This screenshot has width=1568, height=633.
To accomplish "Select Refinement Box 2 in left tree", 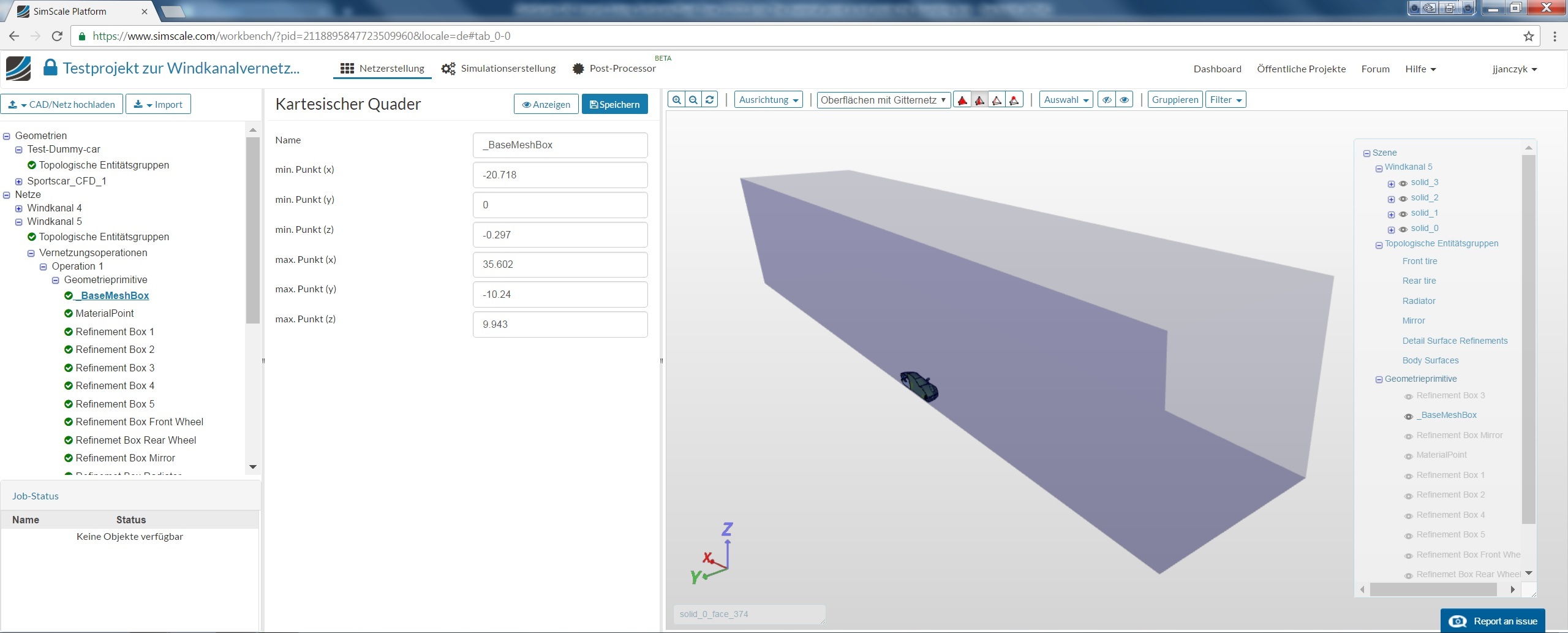I will click(x=115, y=350).
